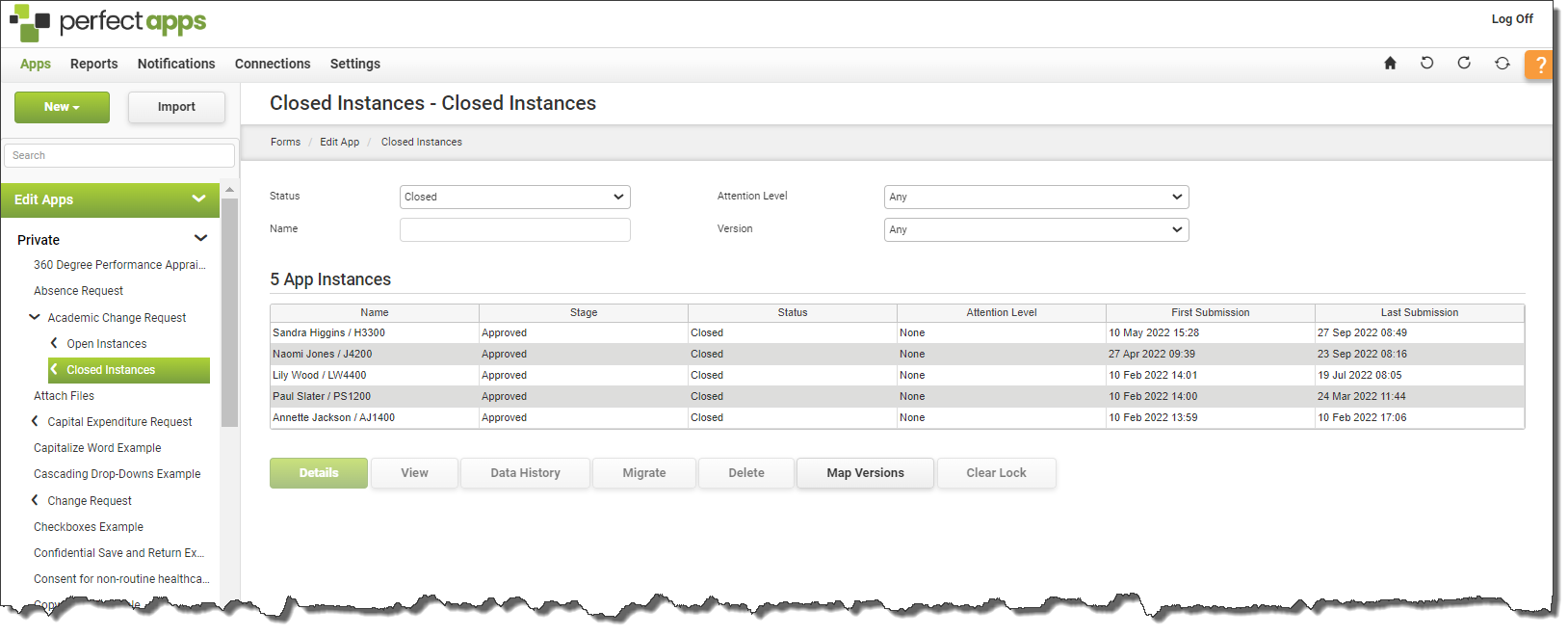Open Consent for non-routine healthcare app
Screen dimensions: 1568x636
coord(120,578)
